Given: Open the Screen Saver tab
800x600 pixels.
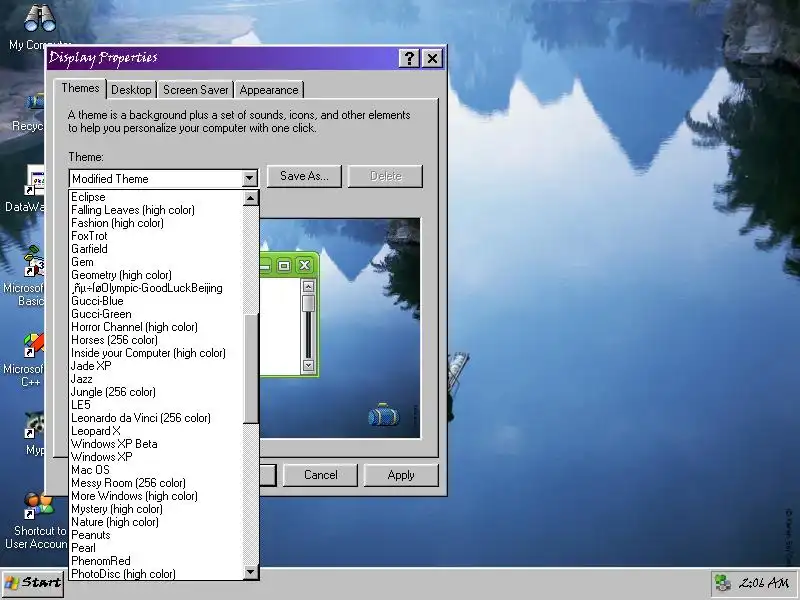Looking at the screenshot, I should pos(195,90).
